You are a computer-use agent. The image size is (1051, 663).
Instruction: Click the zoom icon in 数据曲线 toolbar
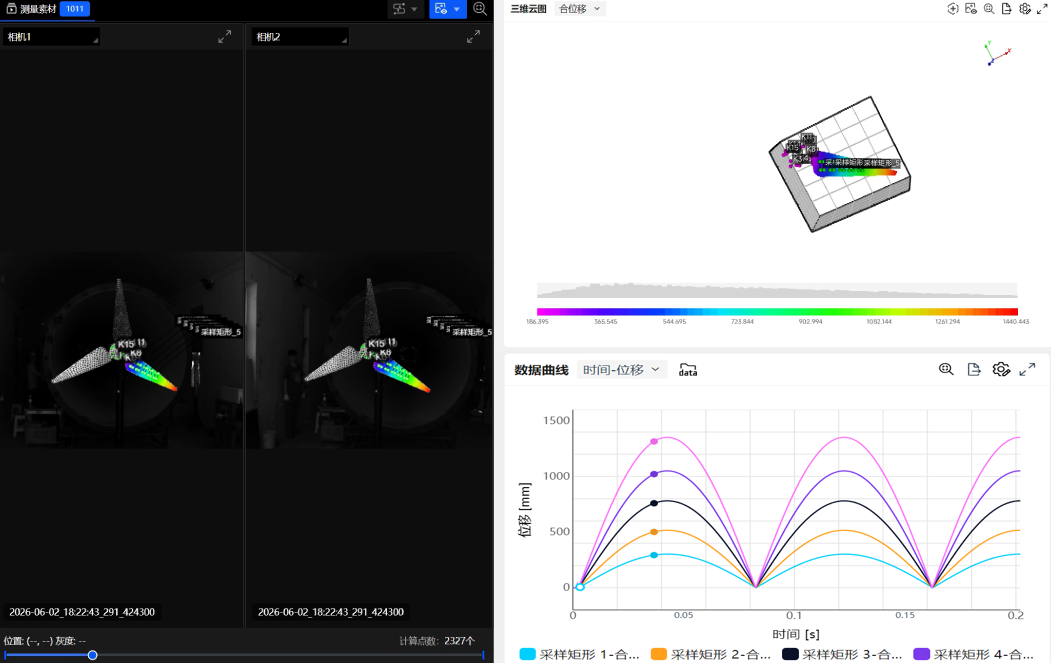coord(946,369)
